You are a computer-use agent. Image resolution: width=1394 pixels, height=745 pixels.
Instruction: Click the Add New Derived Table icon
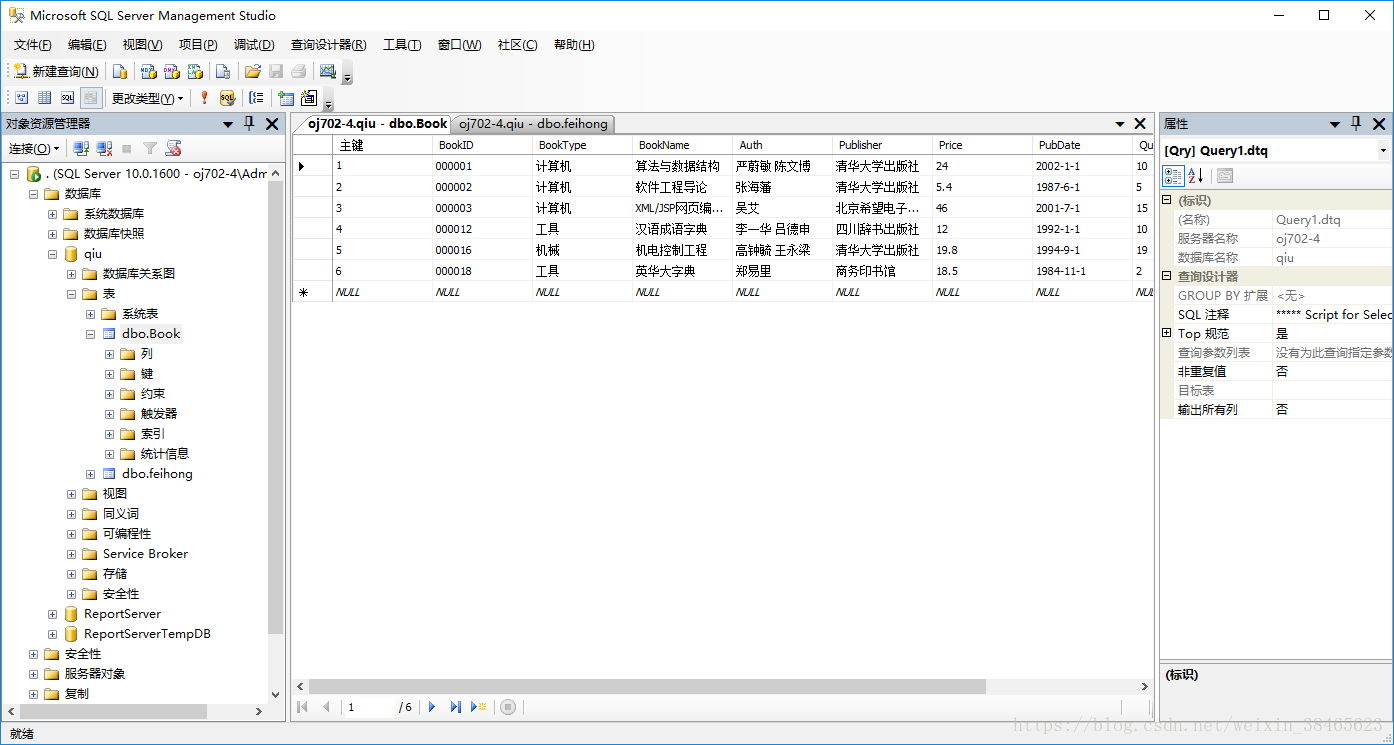[x=309, y=98]
